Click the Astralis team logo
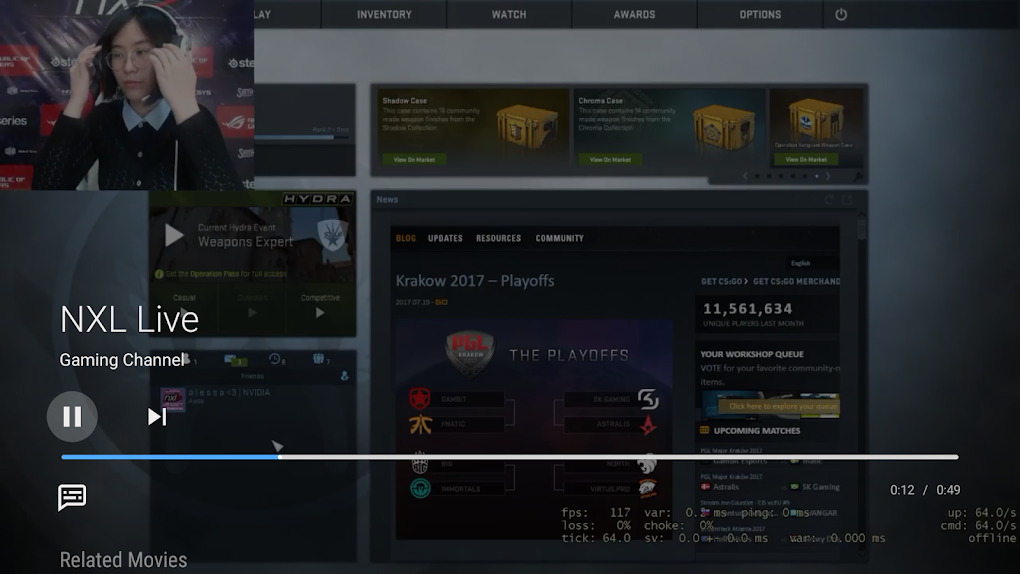The width and height of the screenshot is (1020, 574). [x=647, y=425]
